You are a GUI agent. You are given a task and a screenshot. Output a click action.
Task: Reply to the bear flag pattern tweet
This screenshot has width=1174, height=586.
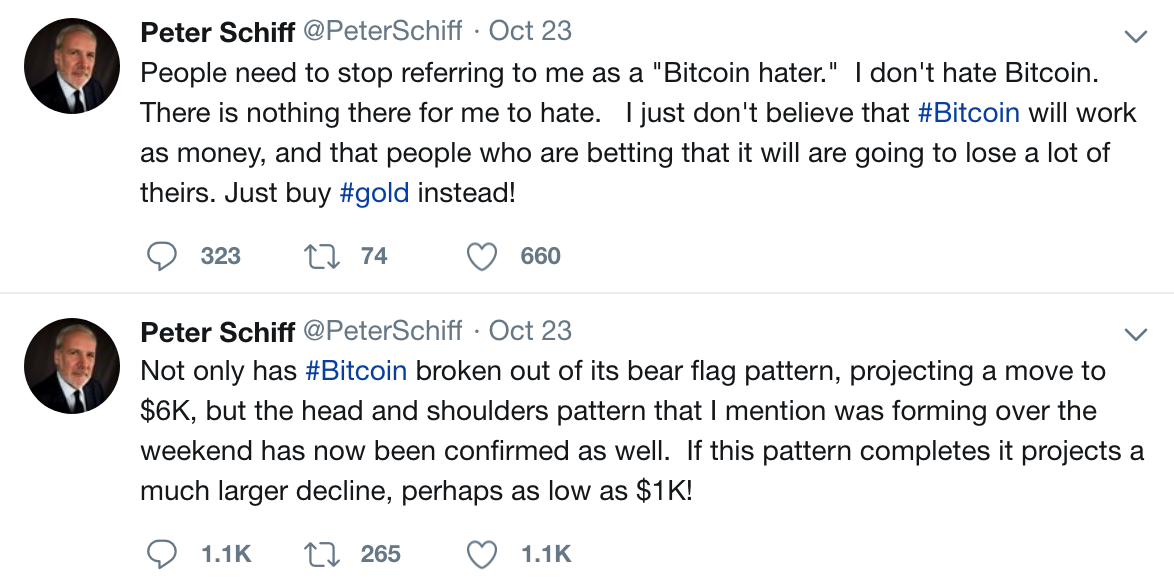(x=162, y=553)
